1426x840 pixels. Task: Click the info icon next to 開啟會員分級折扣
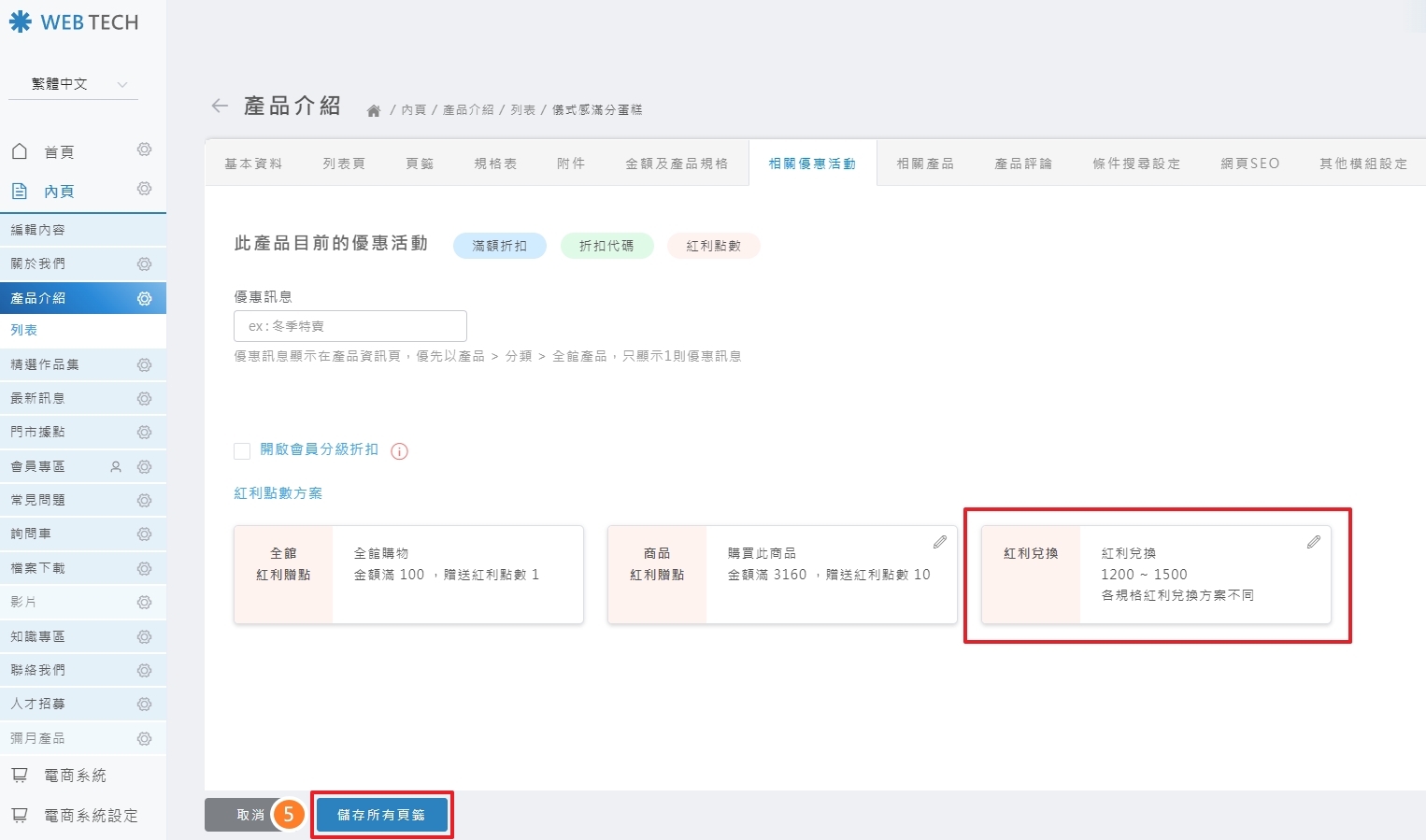pos(399,450)
